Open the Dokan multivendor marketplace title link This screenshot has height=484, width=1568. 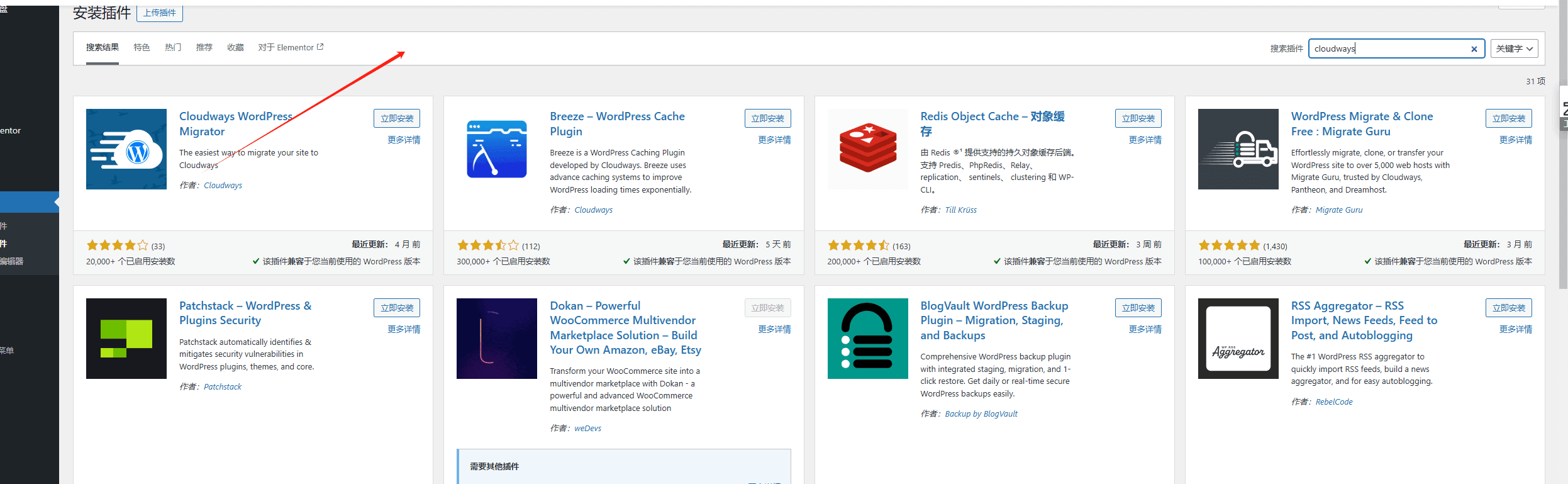625,328
